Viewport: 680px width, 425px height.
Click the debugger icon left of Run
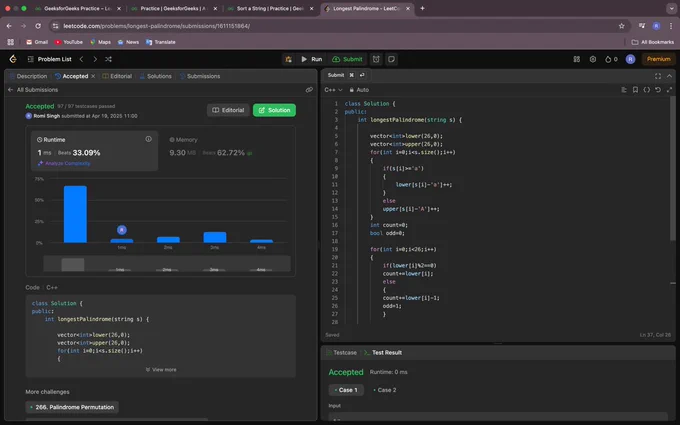(x=288, y=59)
